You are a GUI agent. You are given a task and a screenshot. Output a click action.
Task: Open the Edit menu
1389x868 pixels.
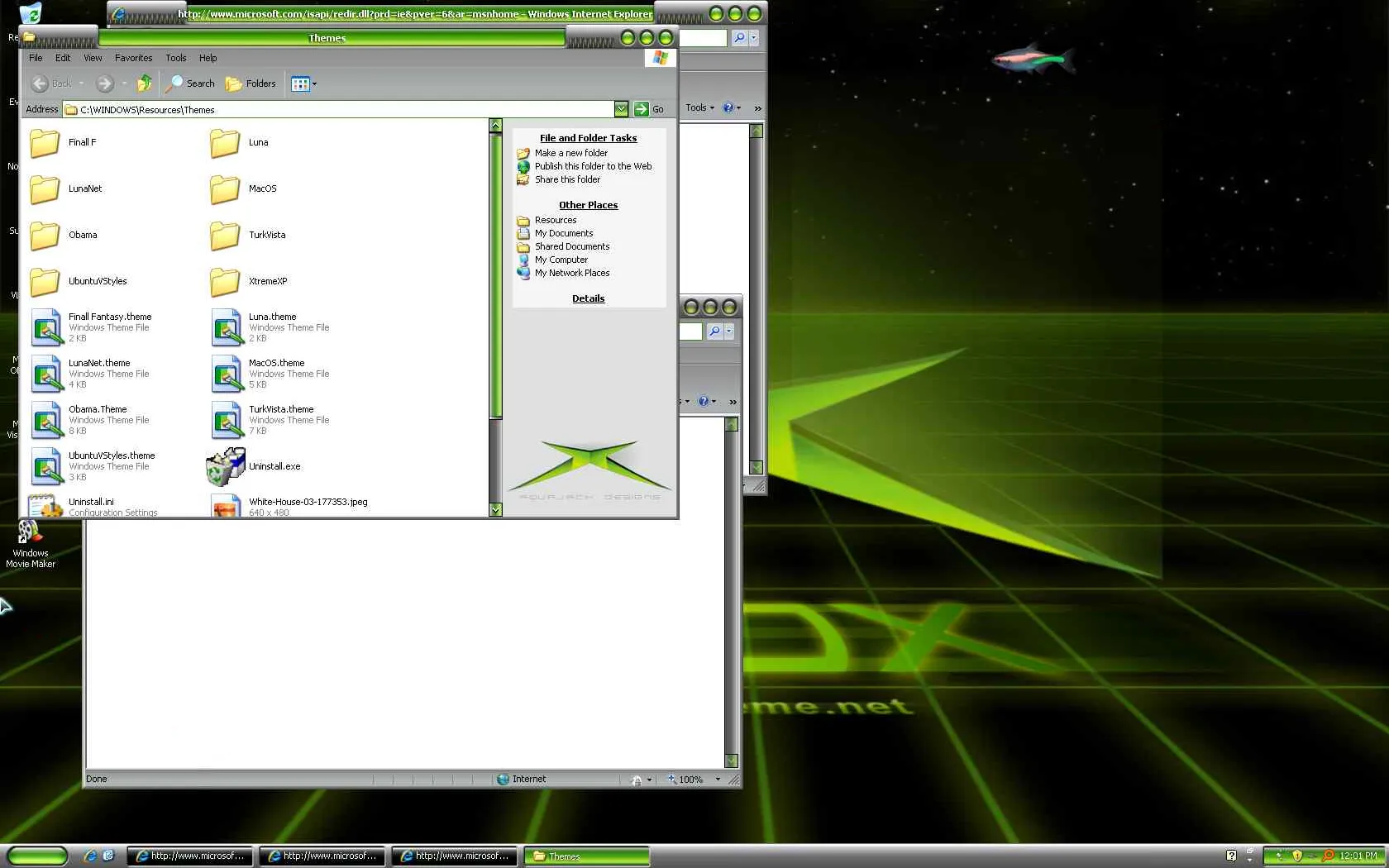pyautogui.click(x=63, y=58)
